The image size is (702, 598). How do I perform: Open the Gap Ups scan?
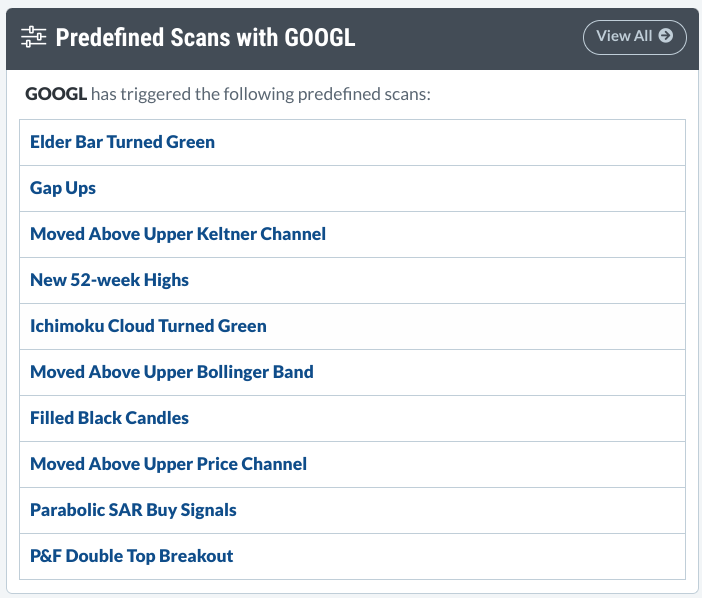(63, 188)
